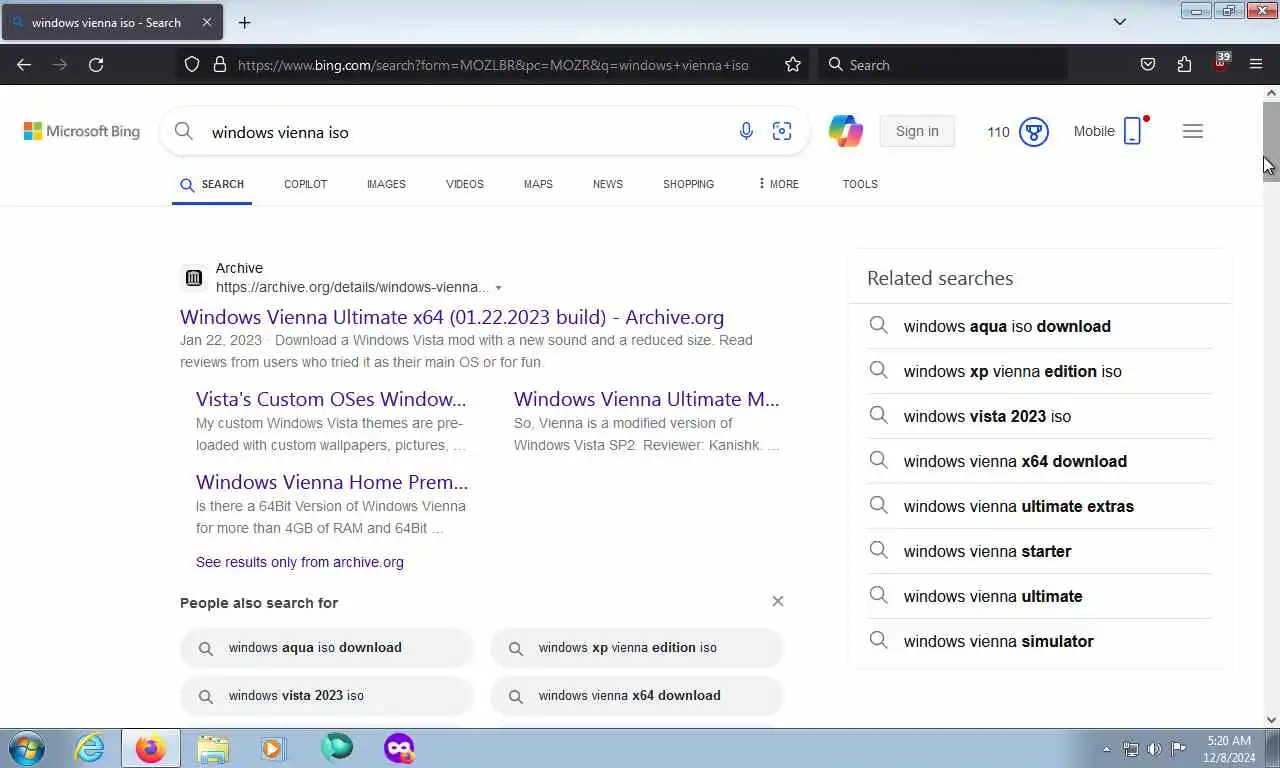Viewport: 1280px width, 768px height.
Task: Open related search 'windows vienna ultimate extras'
Action: tap(1040, 506)
